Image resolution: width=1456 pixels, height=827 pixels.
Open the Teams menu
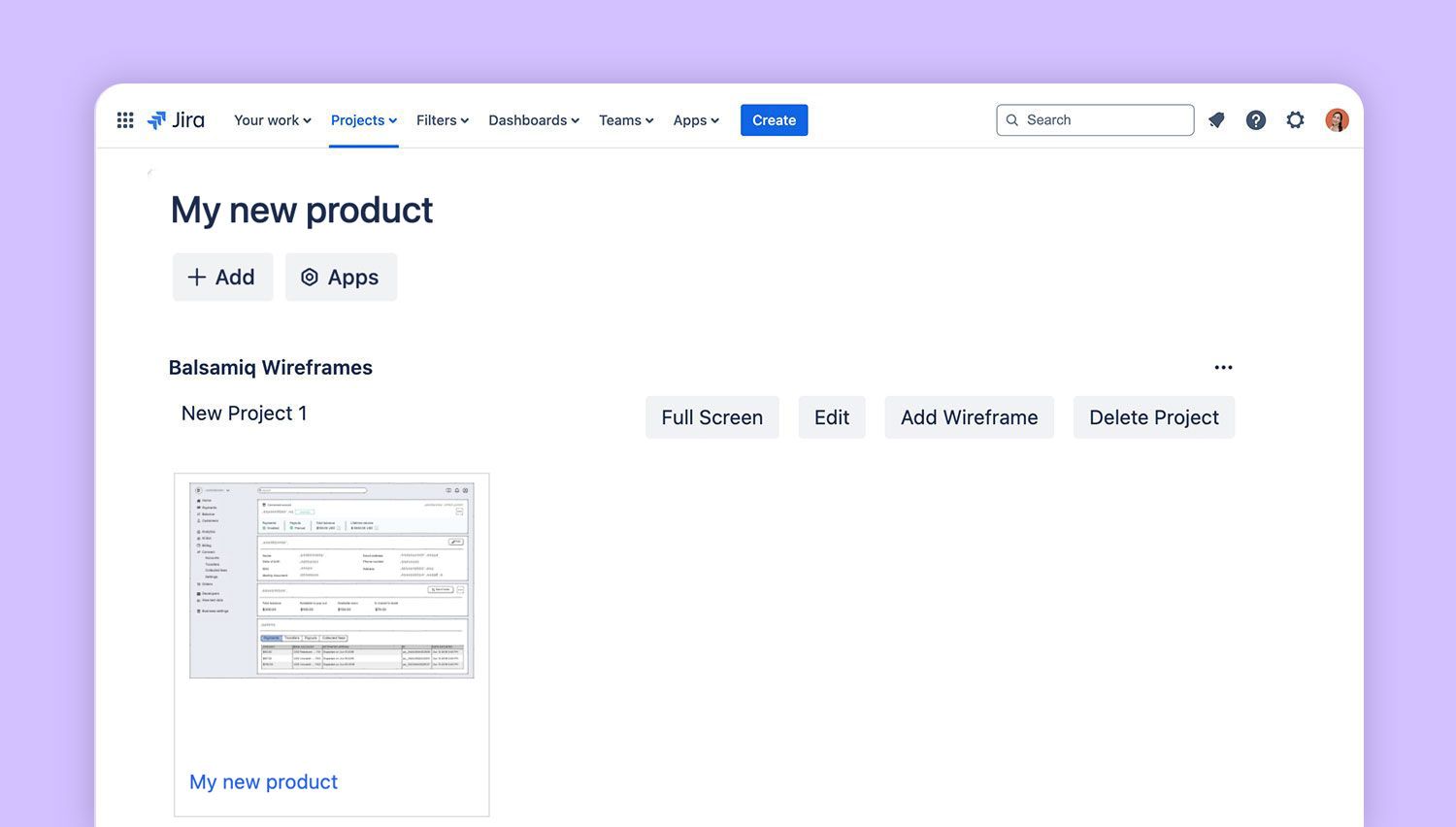[x=625, y=120]
